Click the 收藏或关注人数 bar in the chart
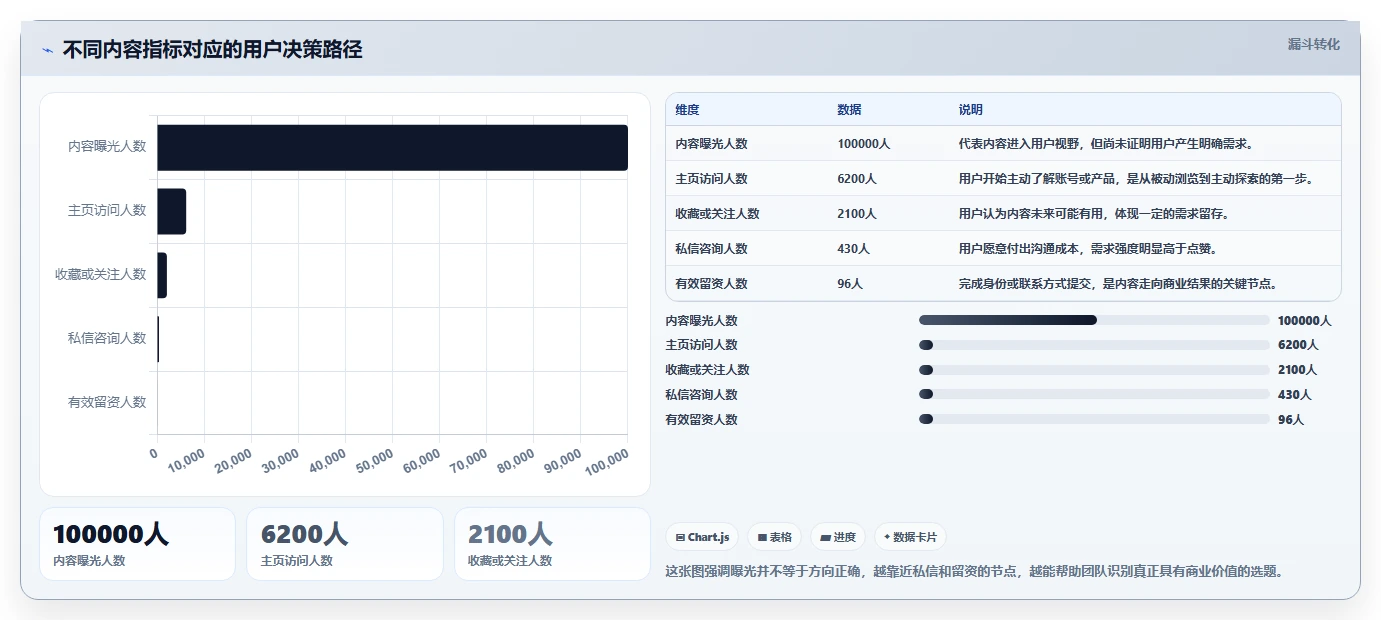The height and width of the screenshot is (620, 1381). pos(162,275)
